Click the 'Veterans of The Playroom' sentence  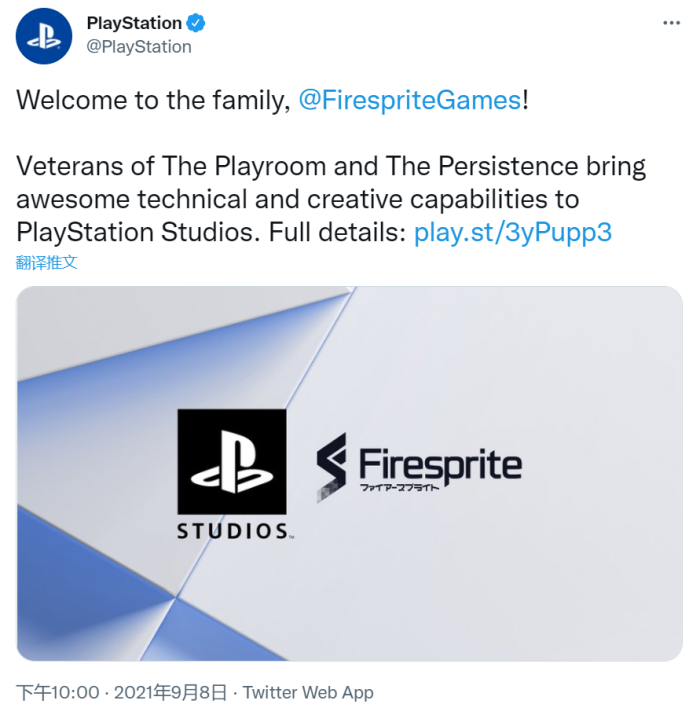pos(331,199)
